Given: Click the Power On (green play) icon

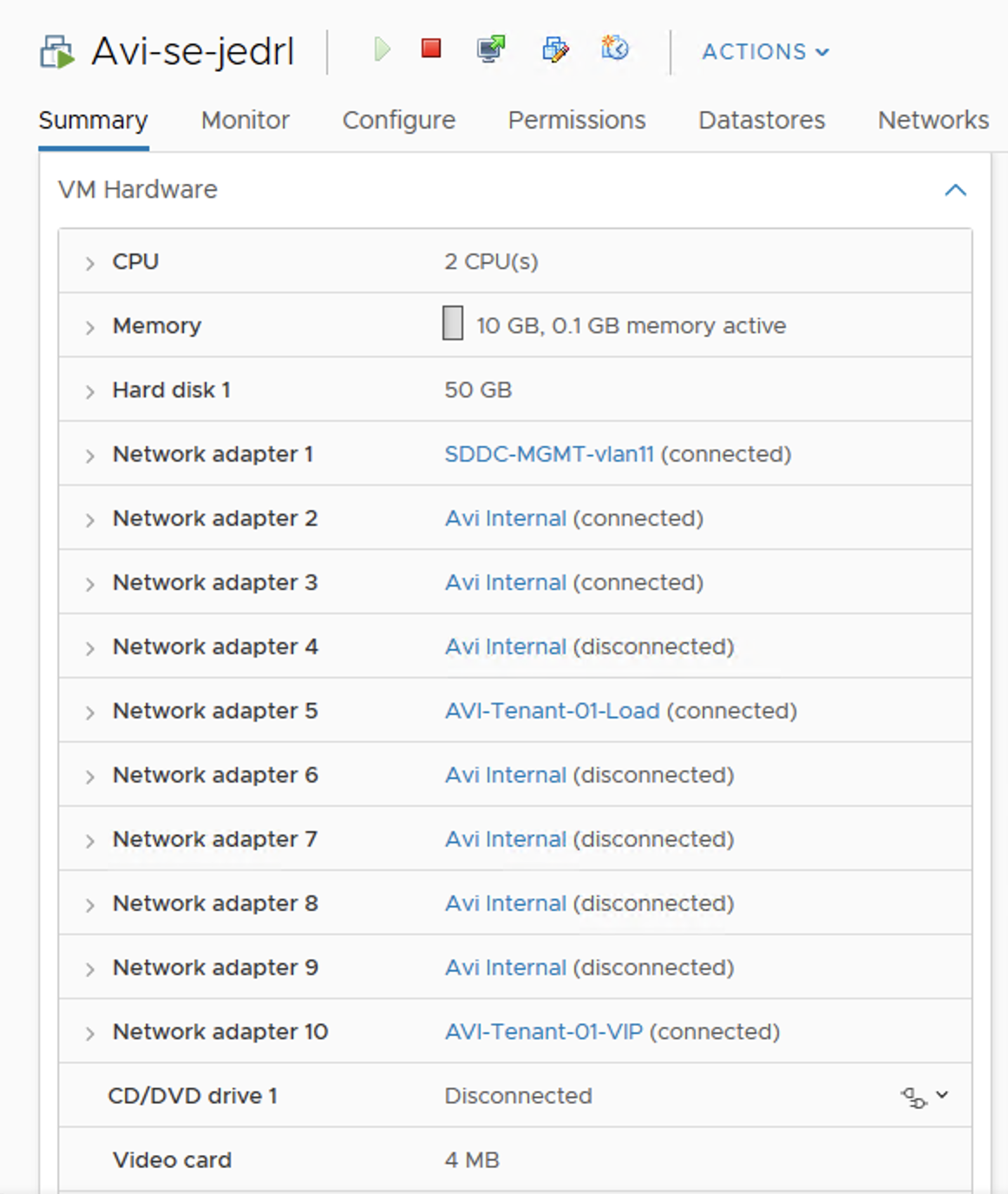Looking at the screenshot, I should pos(382,49).
